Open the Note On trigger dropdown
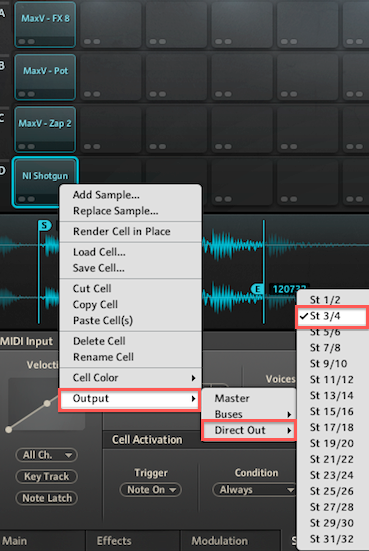The width and height of the screenshot is (369, 551). (151, 490)
